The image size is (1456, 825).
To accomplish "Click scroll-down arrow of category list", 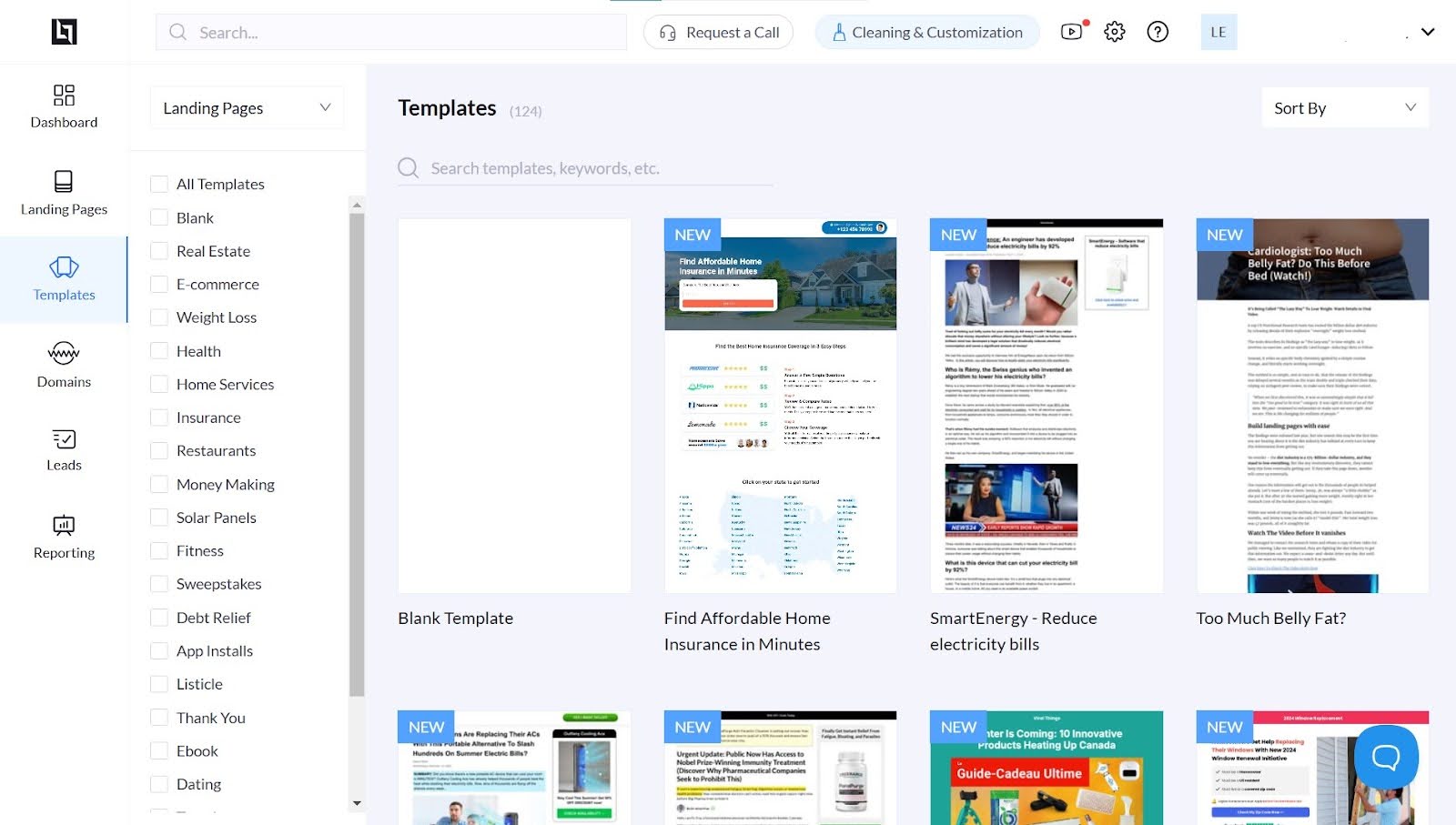I will point(357,803).
